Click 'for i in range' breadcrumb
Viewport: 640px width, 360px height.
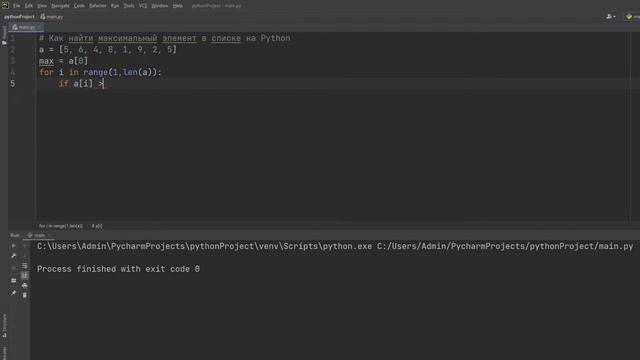[x=60, y=226]
